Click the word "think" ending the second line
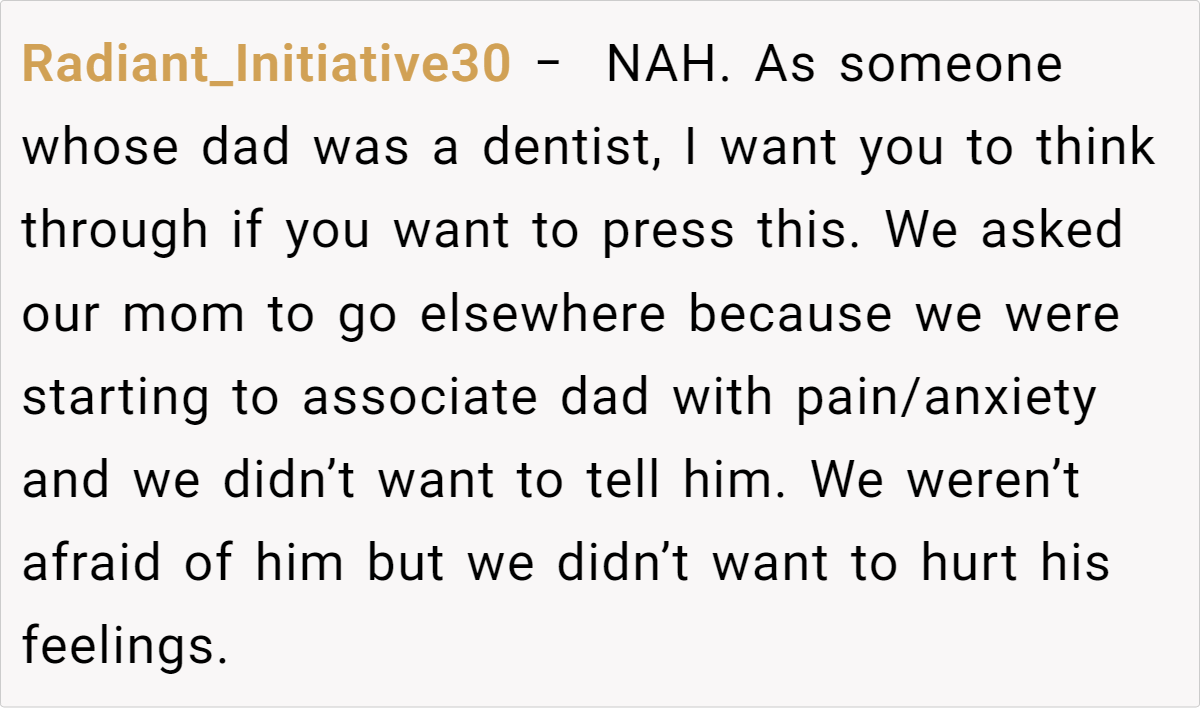1200x708 pixels. 1096,149
